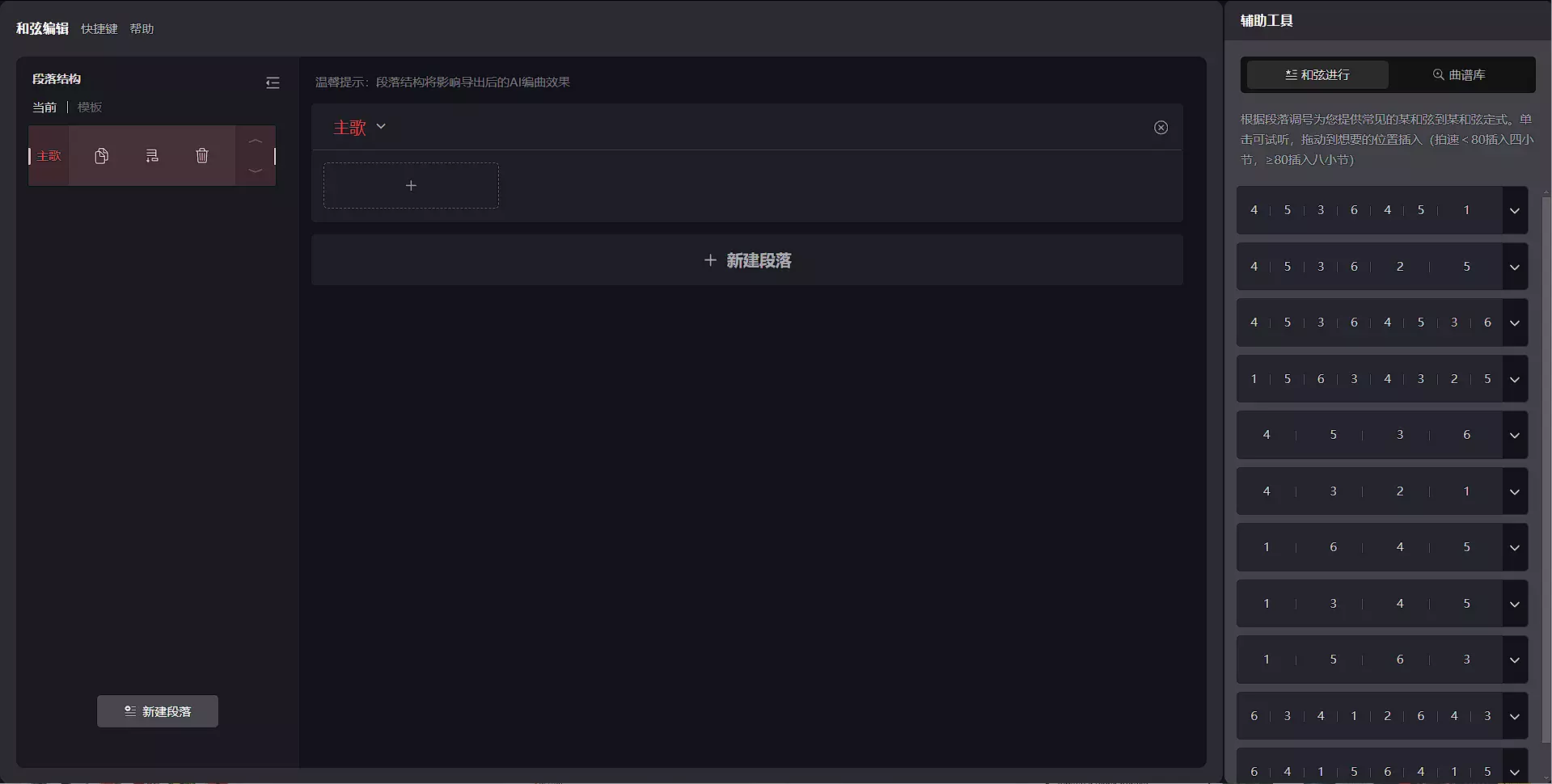Click the copy icon on 主歌 section
This screenshot has height=784, width=1552.
101,156
